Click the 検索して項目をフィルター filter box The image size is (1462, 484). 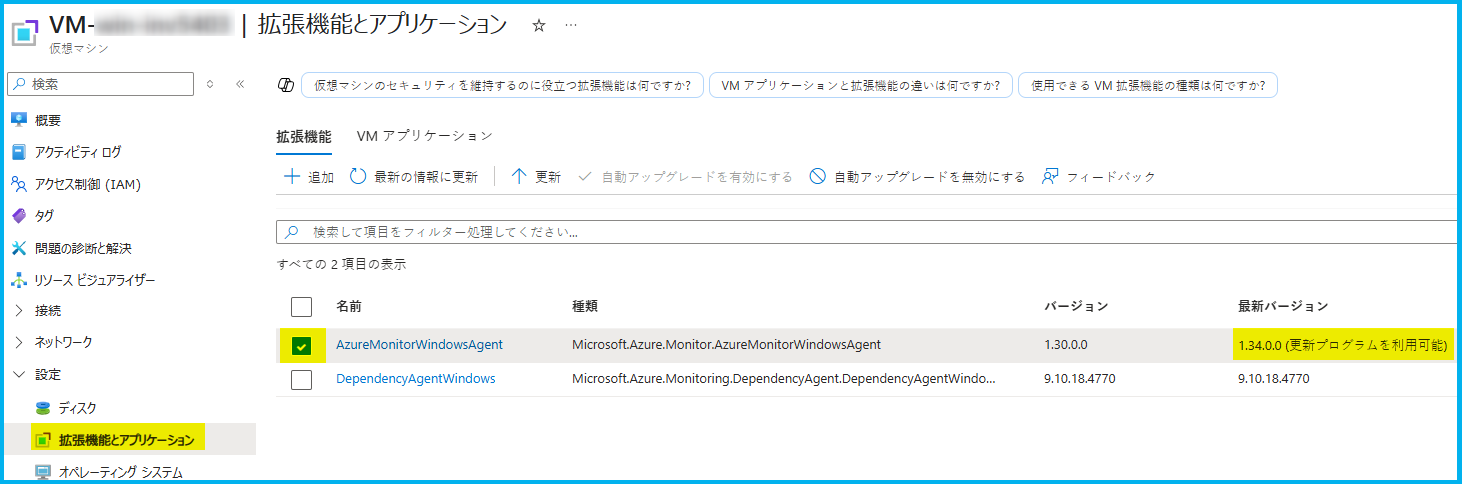tap(866, 232)
